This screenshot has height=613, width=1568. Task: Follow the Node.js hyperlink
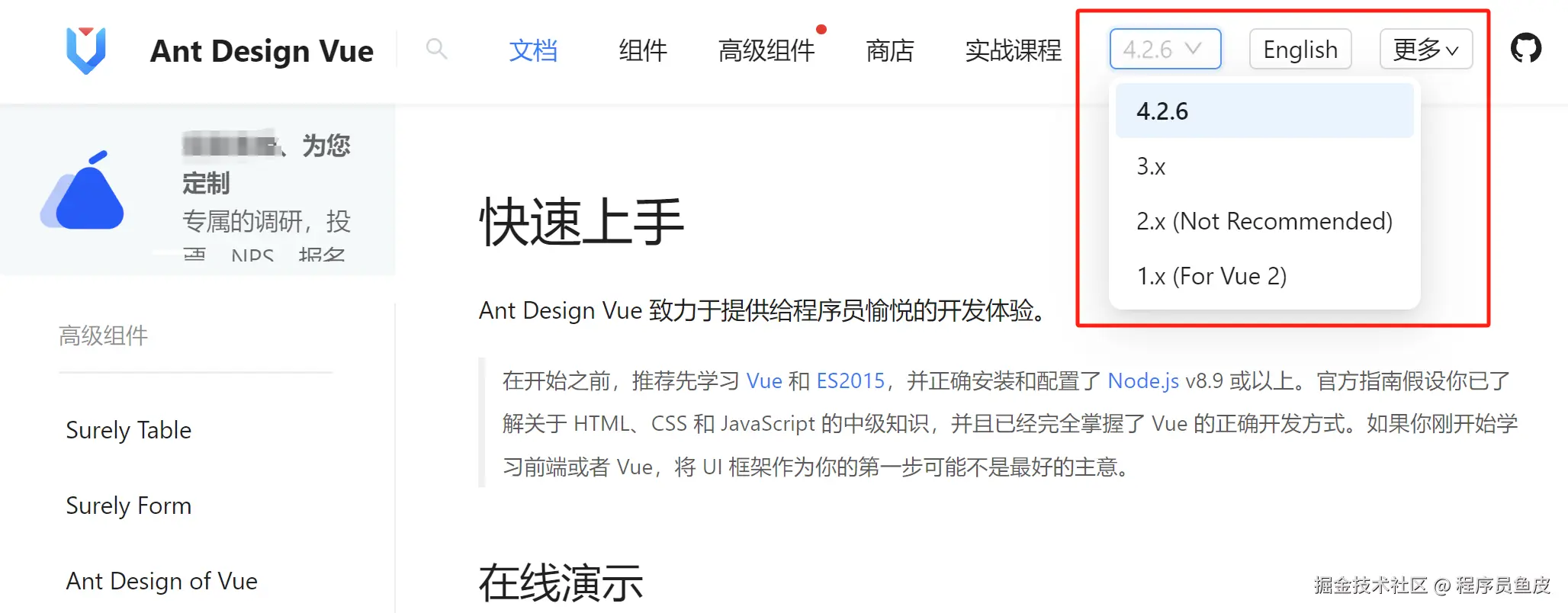(1143, 380)
